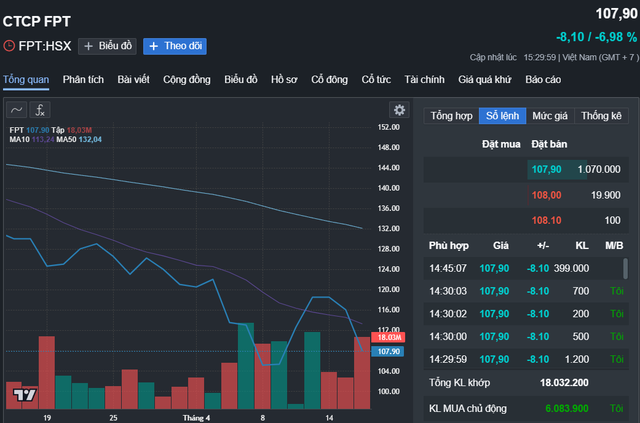Select the Mức giá panel tab

[549, 115]
